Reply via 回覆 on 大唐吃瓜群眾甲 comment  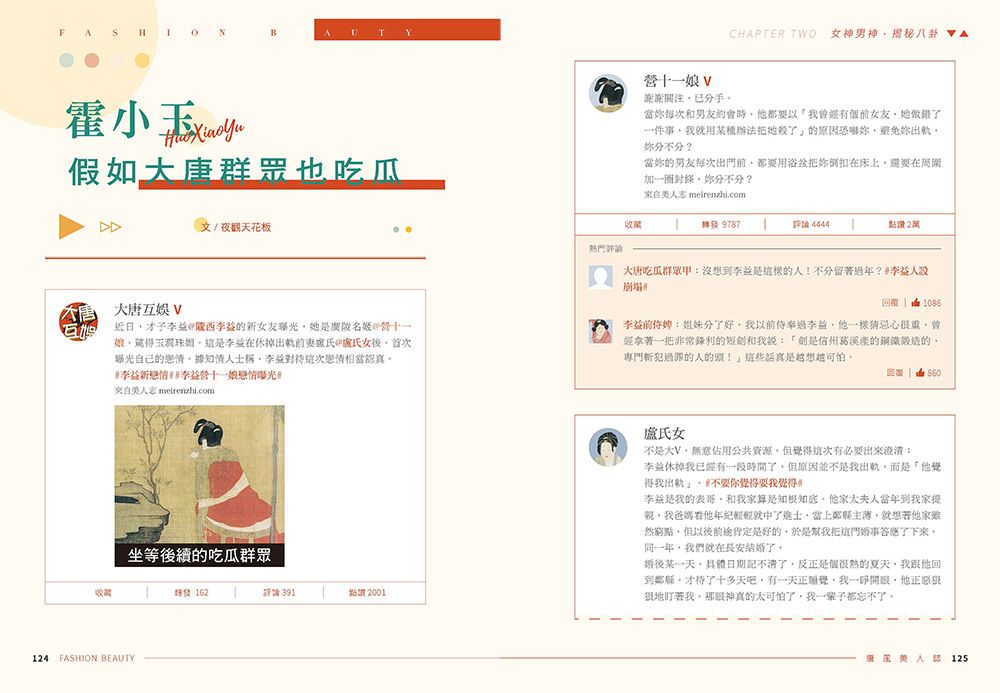[x=890, y=303]
